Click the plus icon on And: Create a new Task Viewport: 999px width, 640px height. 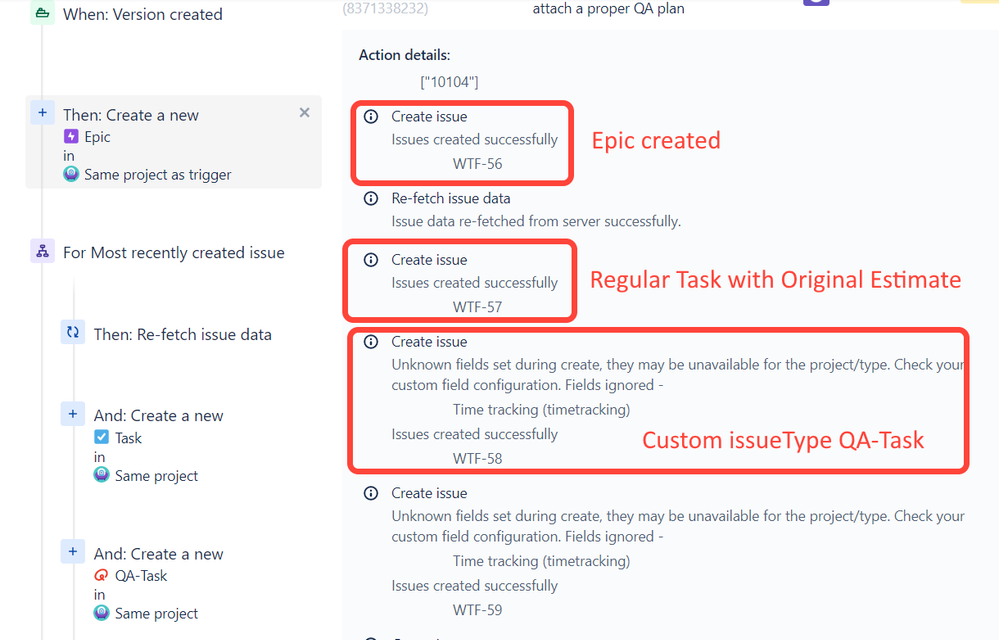tap(71, 414)
